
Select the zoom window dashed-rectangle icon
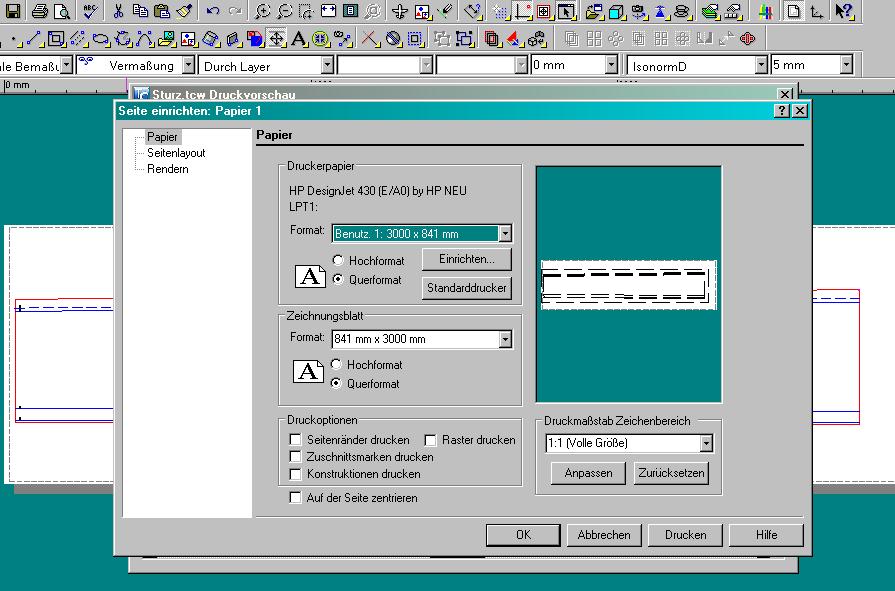(x=306, y=10)
